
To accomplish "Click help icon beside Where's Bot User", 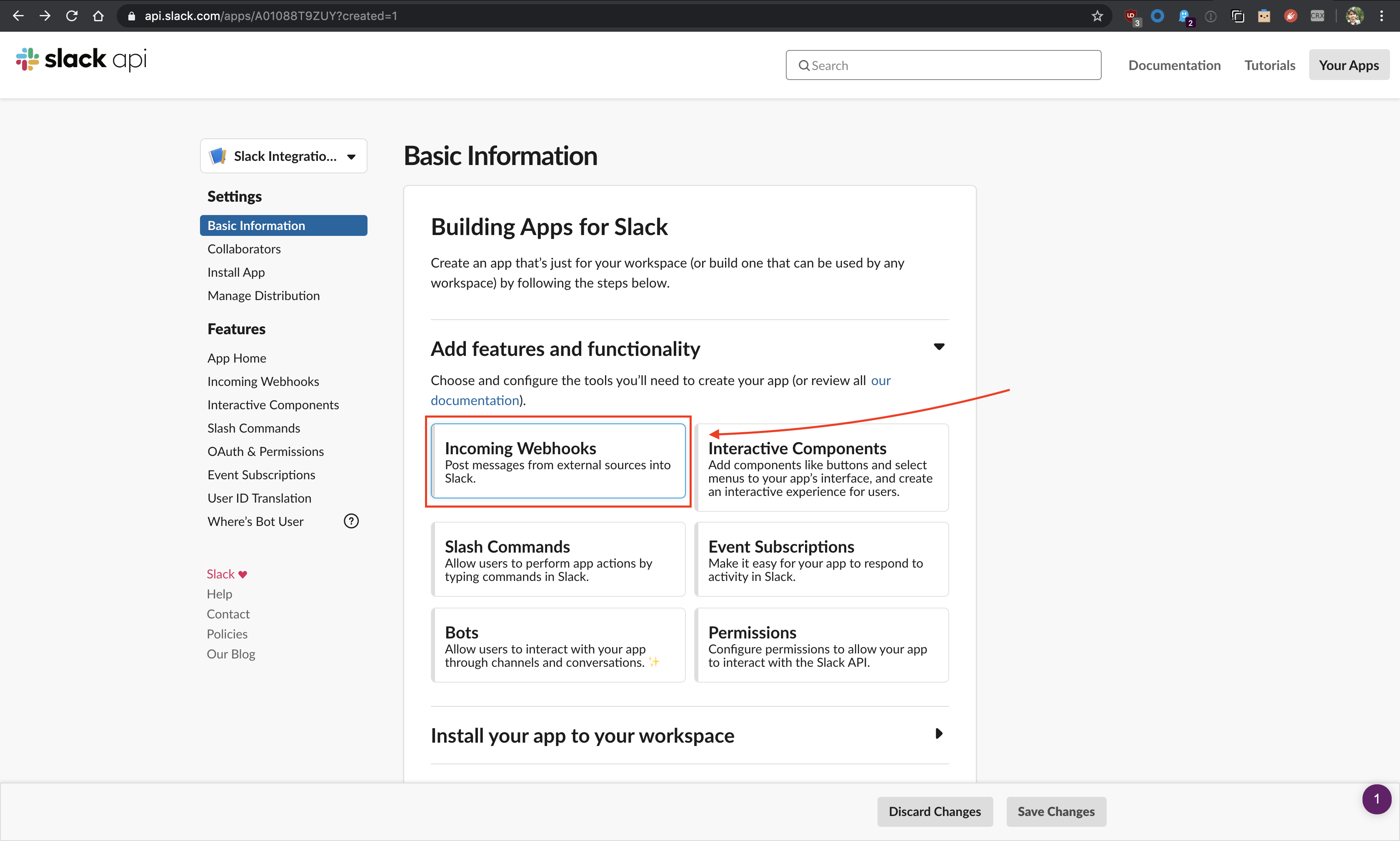I will pos(351,521).
